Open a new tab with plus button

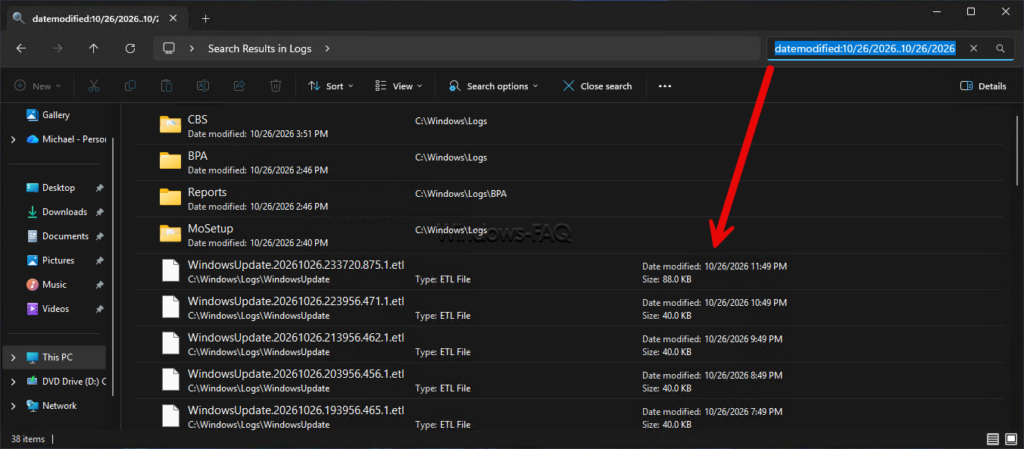[x=206, y=18]
